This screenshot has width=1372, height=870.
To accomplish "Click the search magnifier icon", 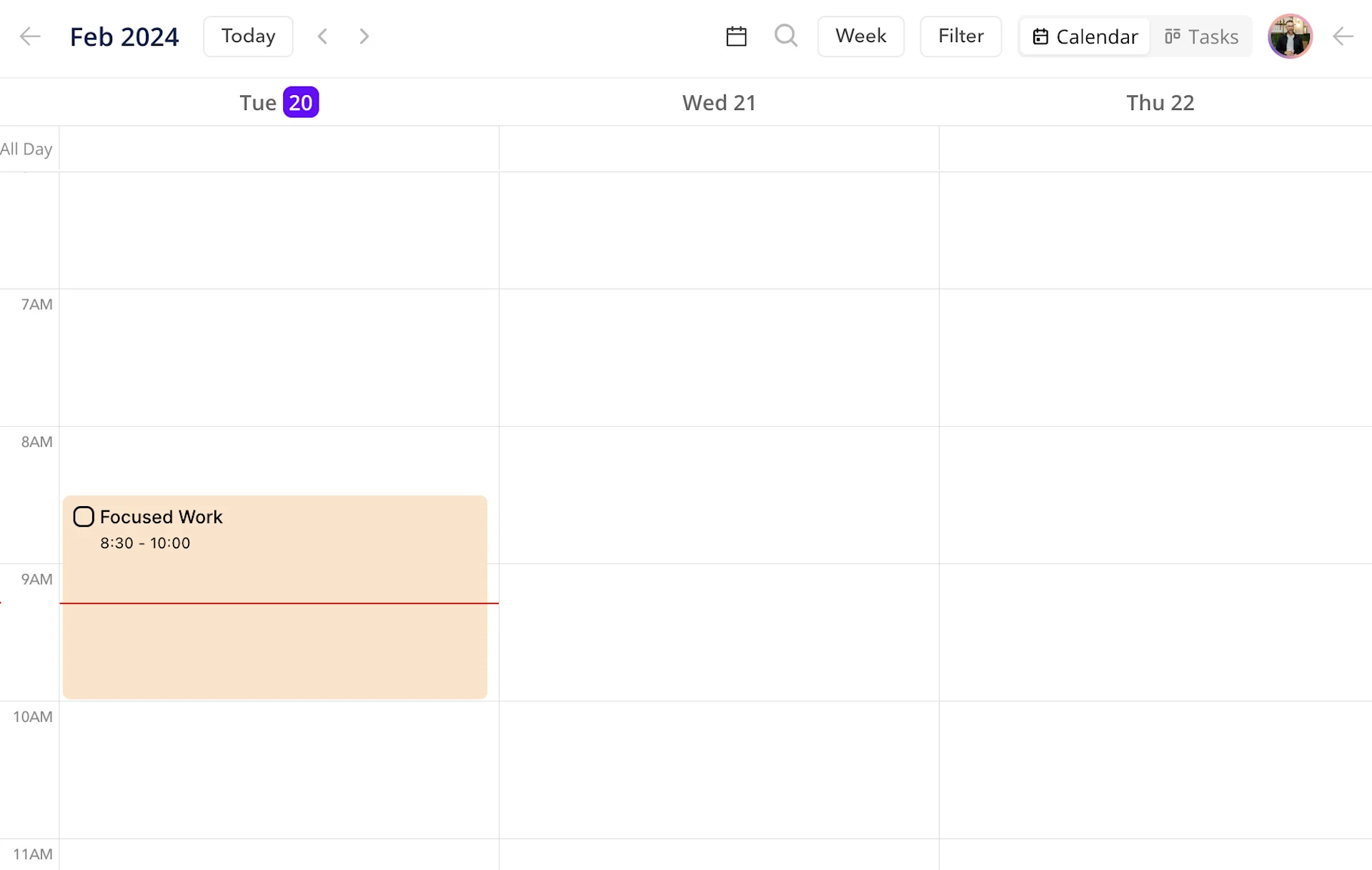I will [786, 36].
